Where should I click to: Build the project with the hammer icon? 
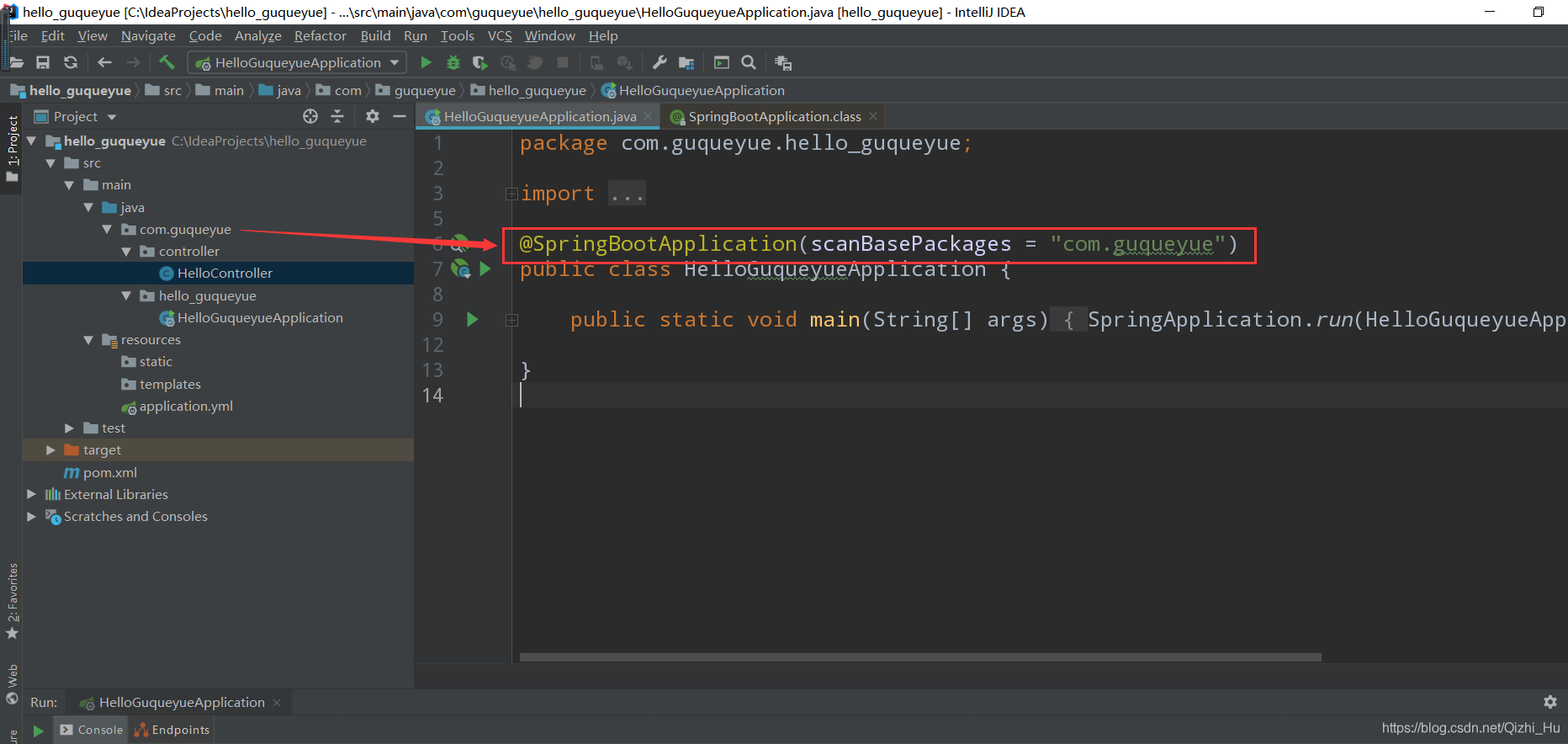click(x=167, y=62)
